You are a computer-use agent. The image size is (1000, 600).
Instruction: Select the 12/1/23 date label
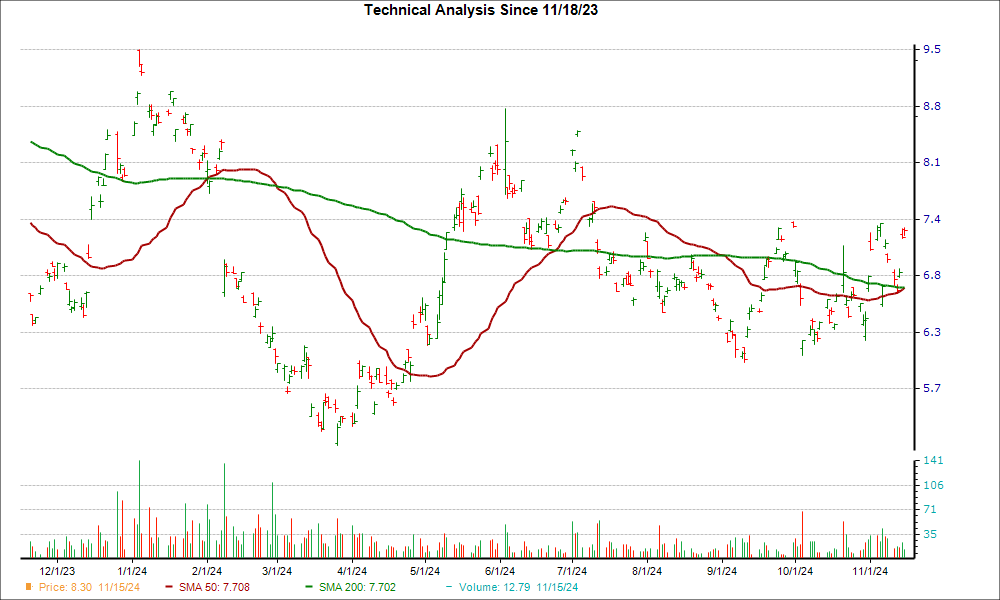(x=57, y=571)
